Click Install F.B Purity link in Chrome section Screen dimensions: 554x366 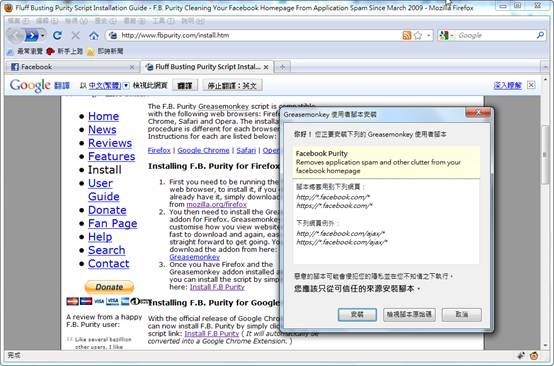(212, 334)
